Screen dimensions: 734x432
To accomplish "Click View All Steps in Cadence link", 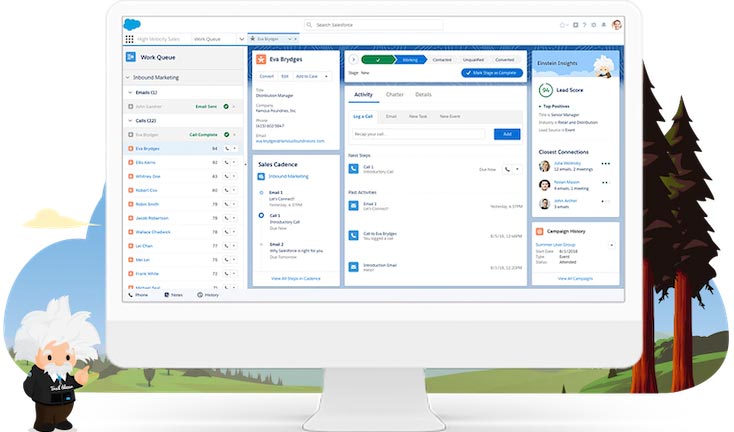I will pos(296,278).
